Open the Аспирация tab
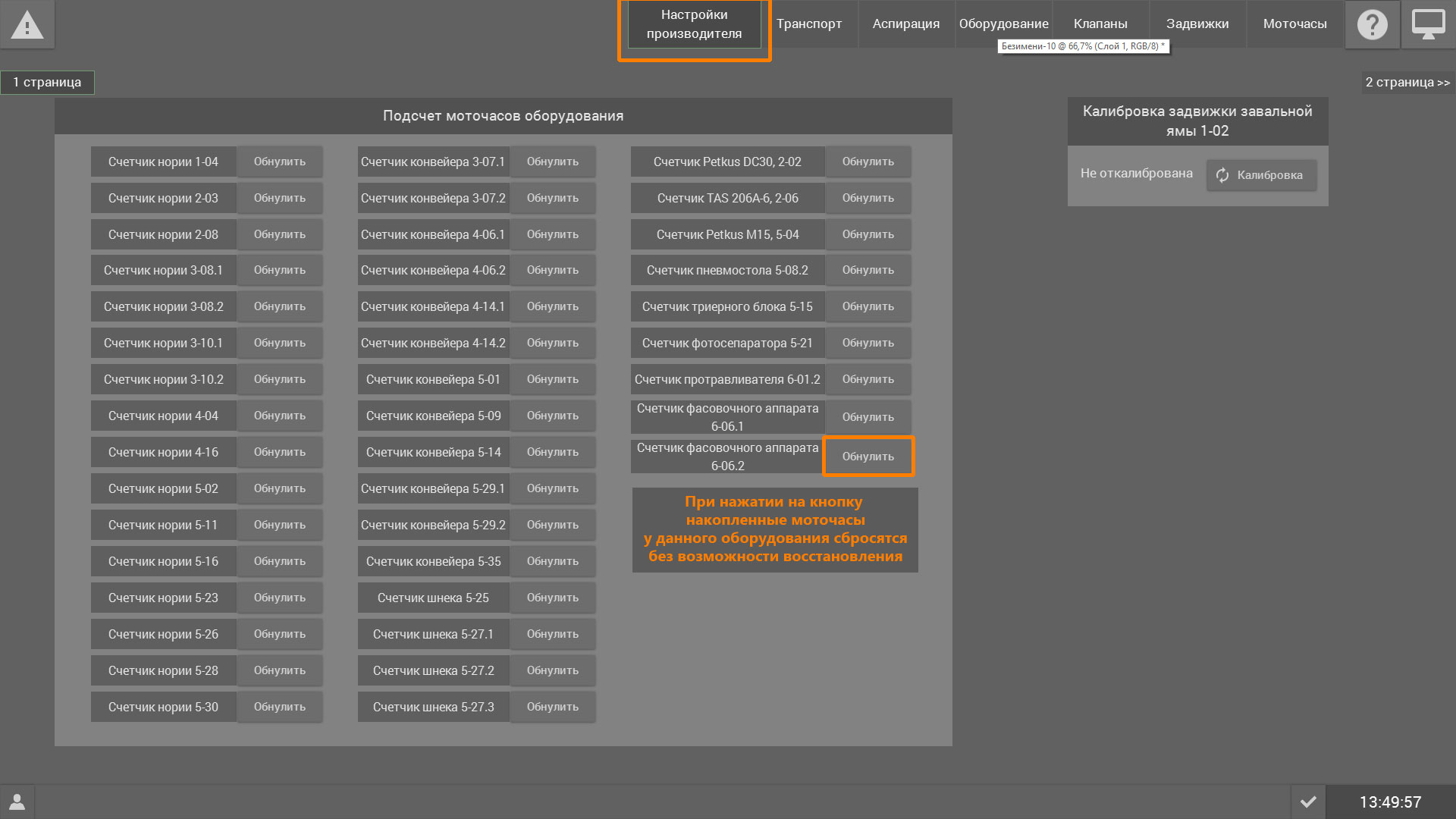The width and height of the screenshot is (1456, 819). pos(905,24)
